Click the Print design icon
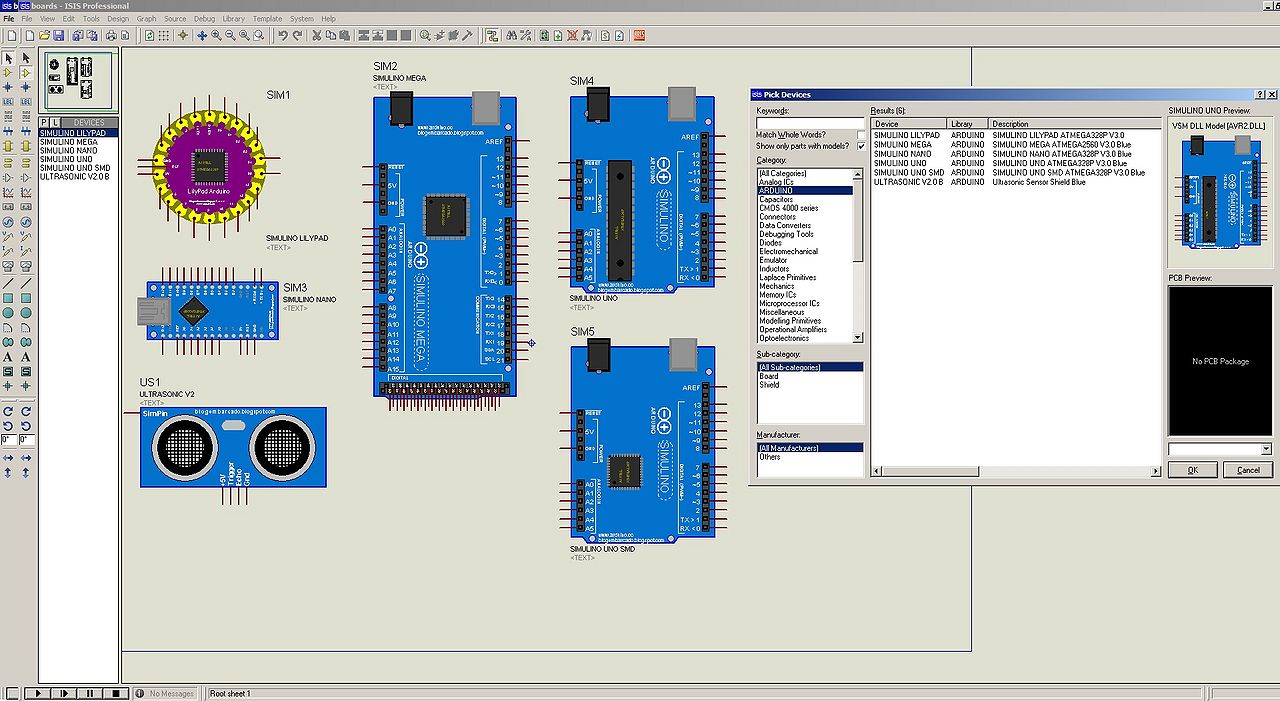Image resolution: width=1280 pixels, height=701 pixels. (x=111, y=35)
